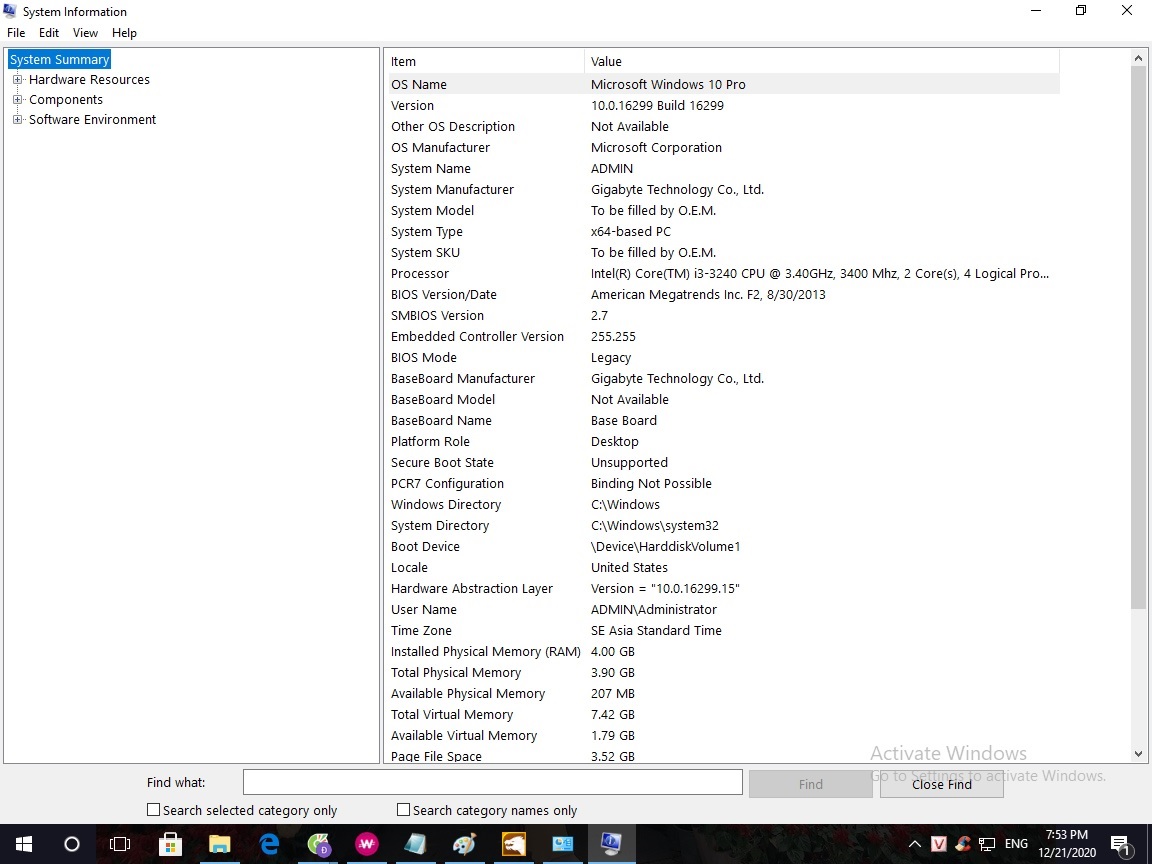1152x864 pixels.
Task: Click the Cortana search circle icon
Action: [72, 844]
